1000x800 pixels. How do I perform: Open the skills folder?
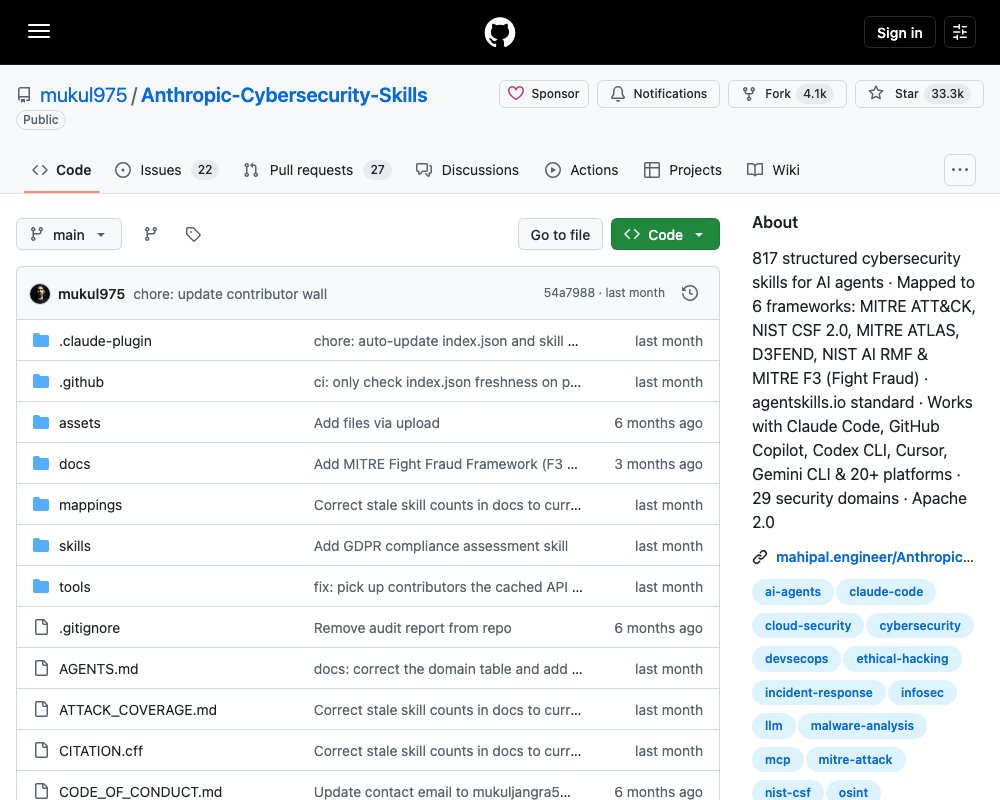(x=75, y=546)
